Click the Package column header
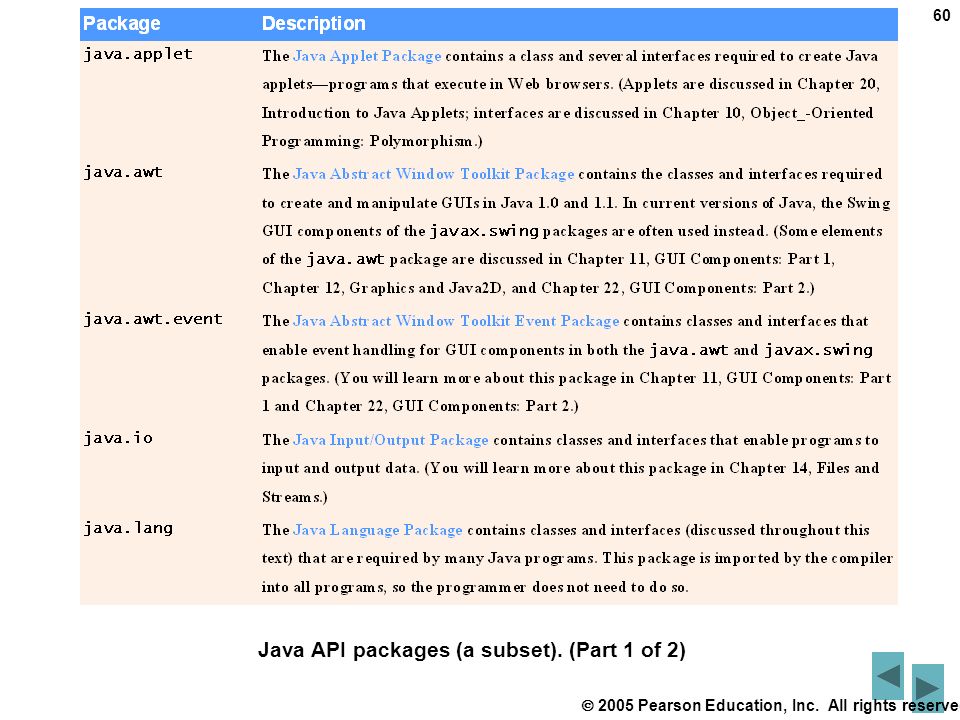 pos(121,23)
